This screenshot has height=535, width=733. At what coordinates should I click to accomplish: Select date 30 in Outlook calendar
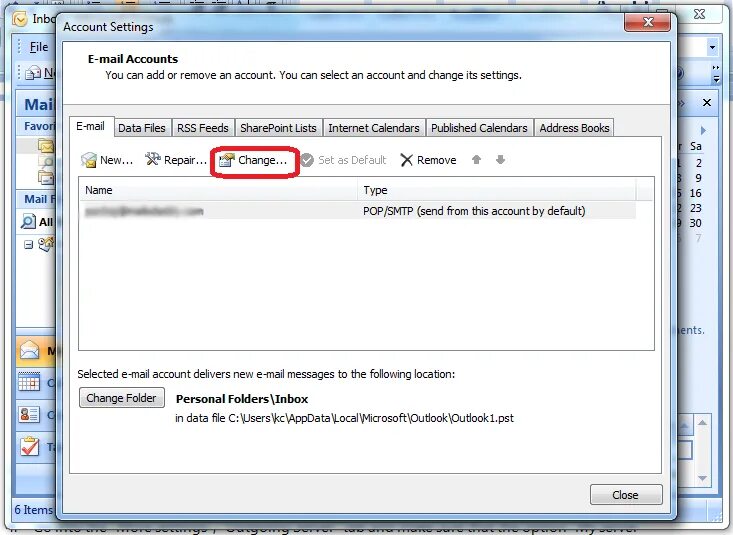pyautogui.click(x=695, y=223)
